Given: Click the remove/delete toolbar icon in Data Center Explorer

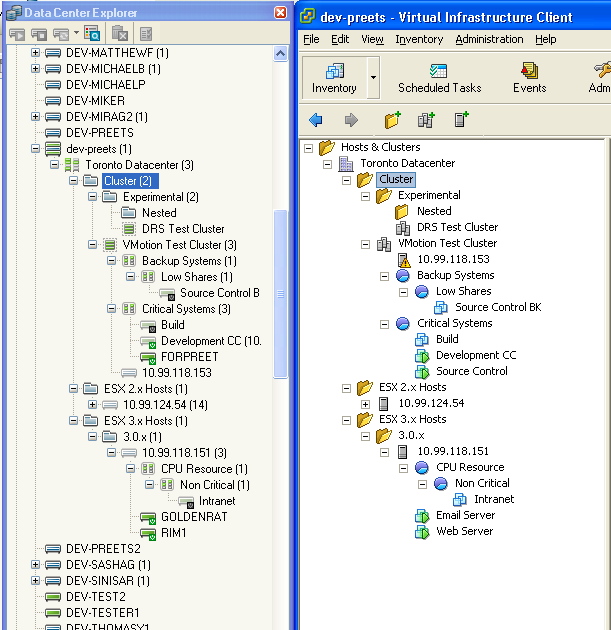Looking at the screenshot, I should click(119, 34).
